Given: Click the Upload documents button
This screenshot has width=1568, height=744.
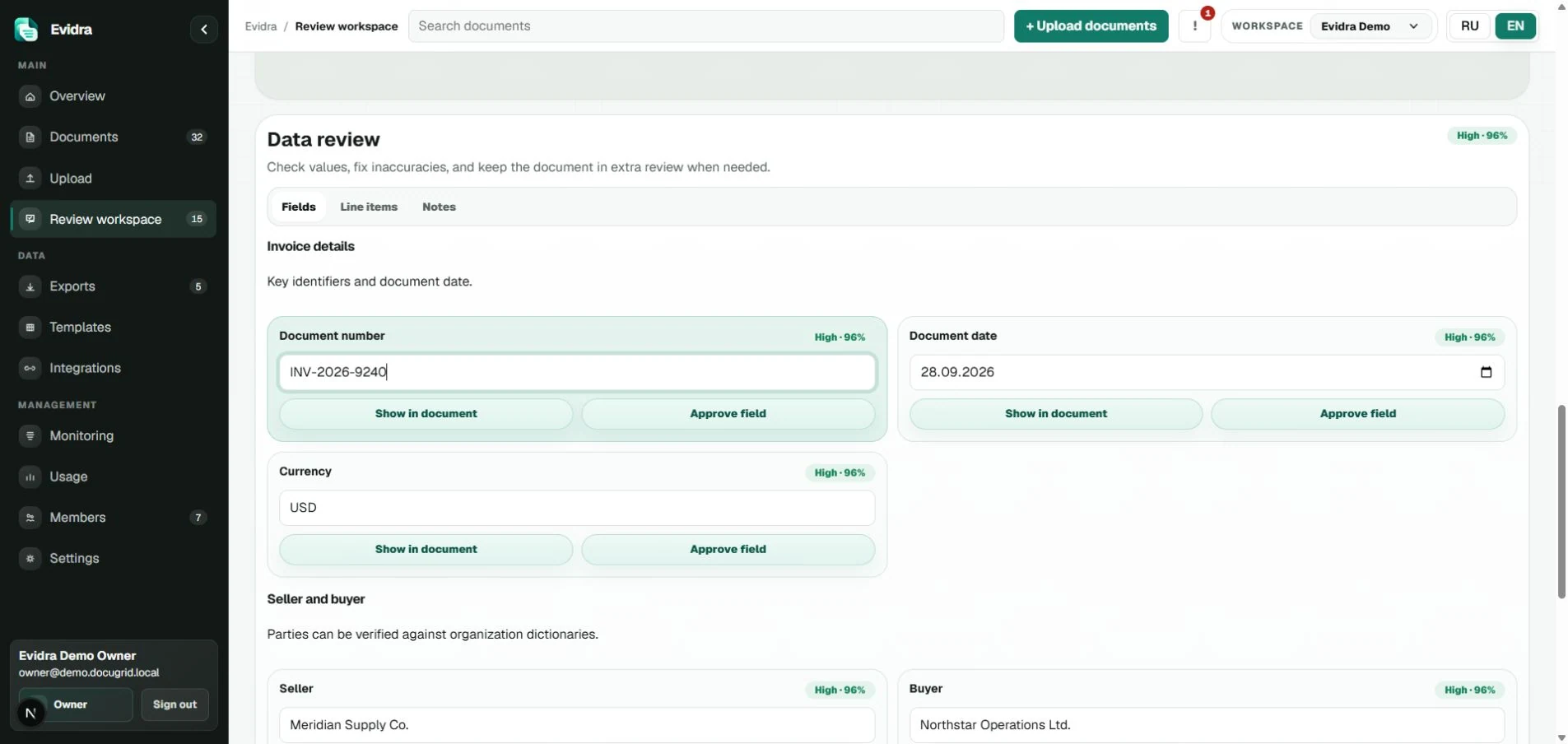Looking at the screenshot, I should point(1091,26).
